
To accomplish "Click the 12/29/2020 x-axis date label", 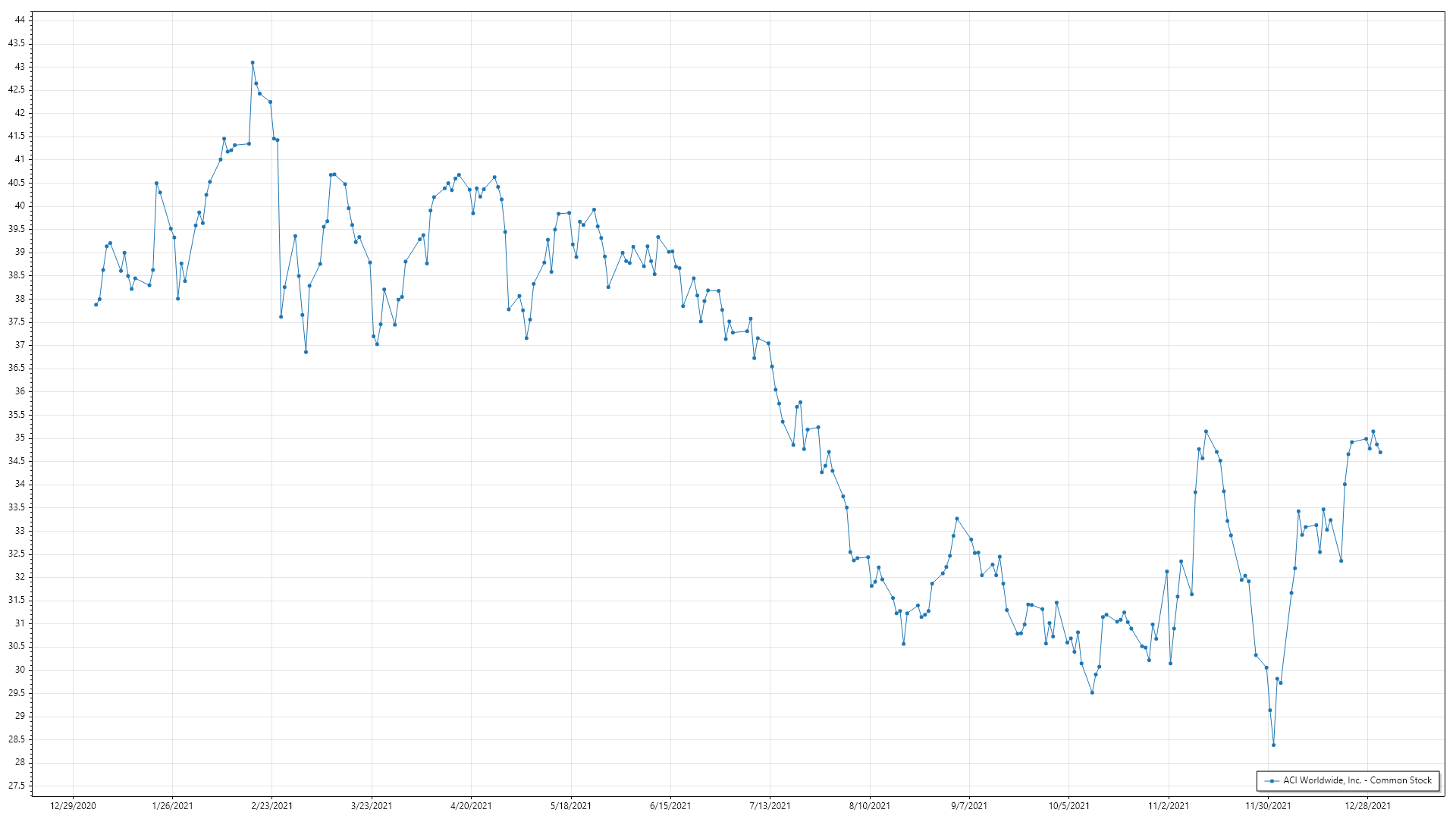I will click(x=73, y=806).
